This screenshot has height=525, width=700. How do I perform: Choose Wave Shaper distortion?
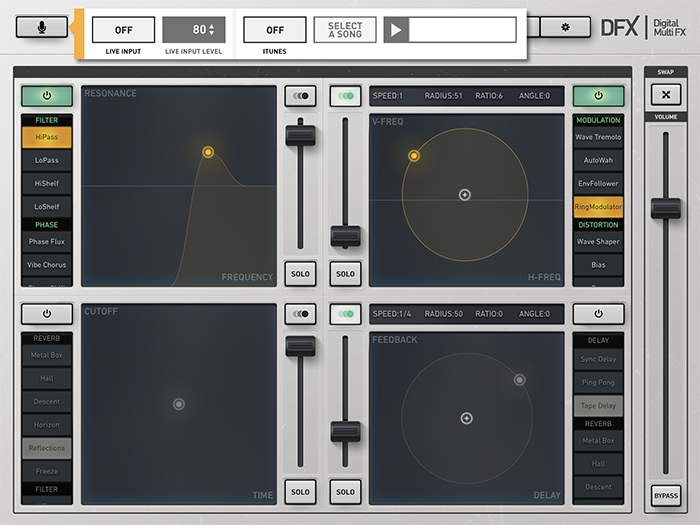(598, 242)
